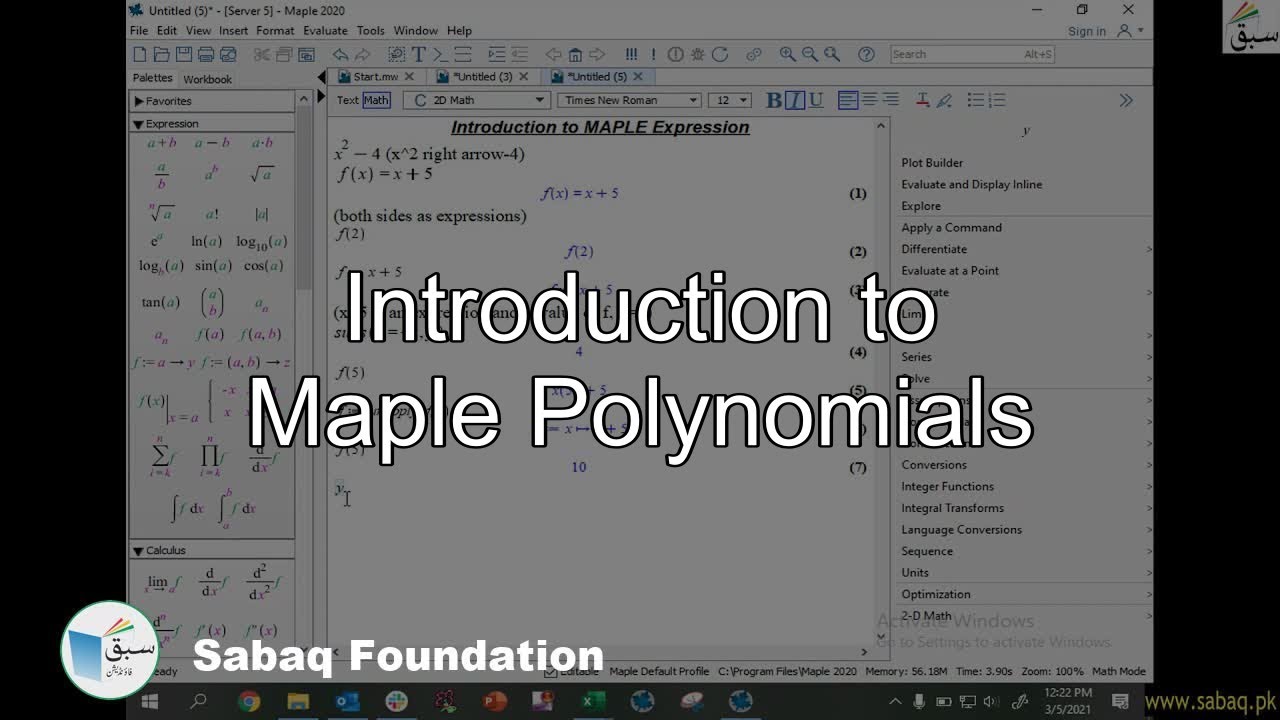The image size is (1280, 720).
Task: Click the Search input field
Action: click(972, 54)
